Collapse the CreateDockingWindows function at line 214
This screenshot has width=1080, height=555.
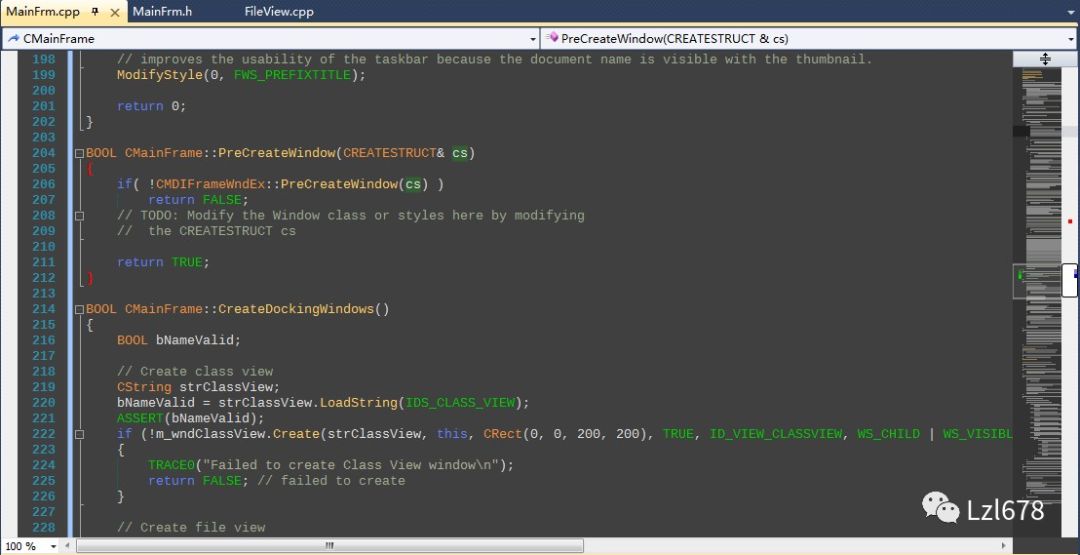pos(79,310)
